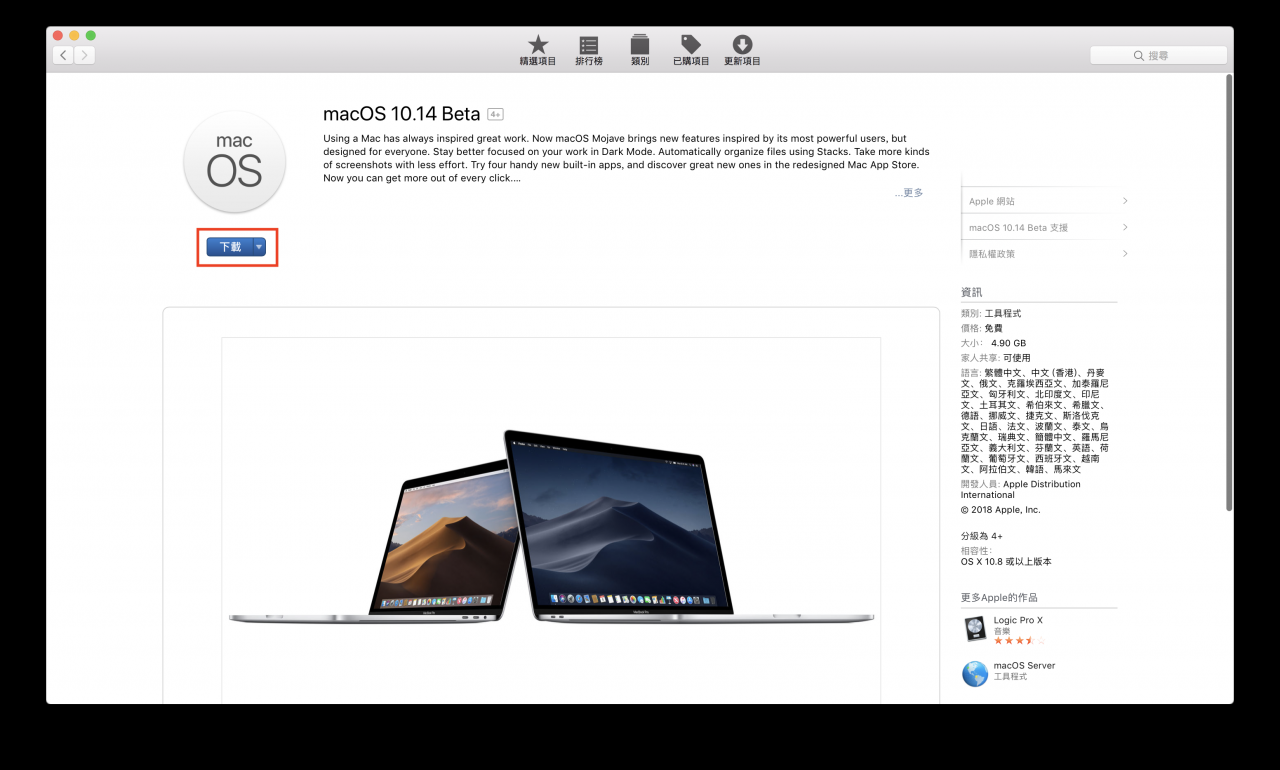Click the Logic Pro X app icon

coord(975,629)
